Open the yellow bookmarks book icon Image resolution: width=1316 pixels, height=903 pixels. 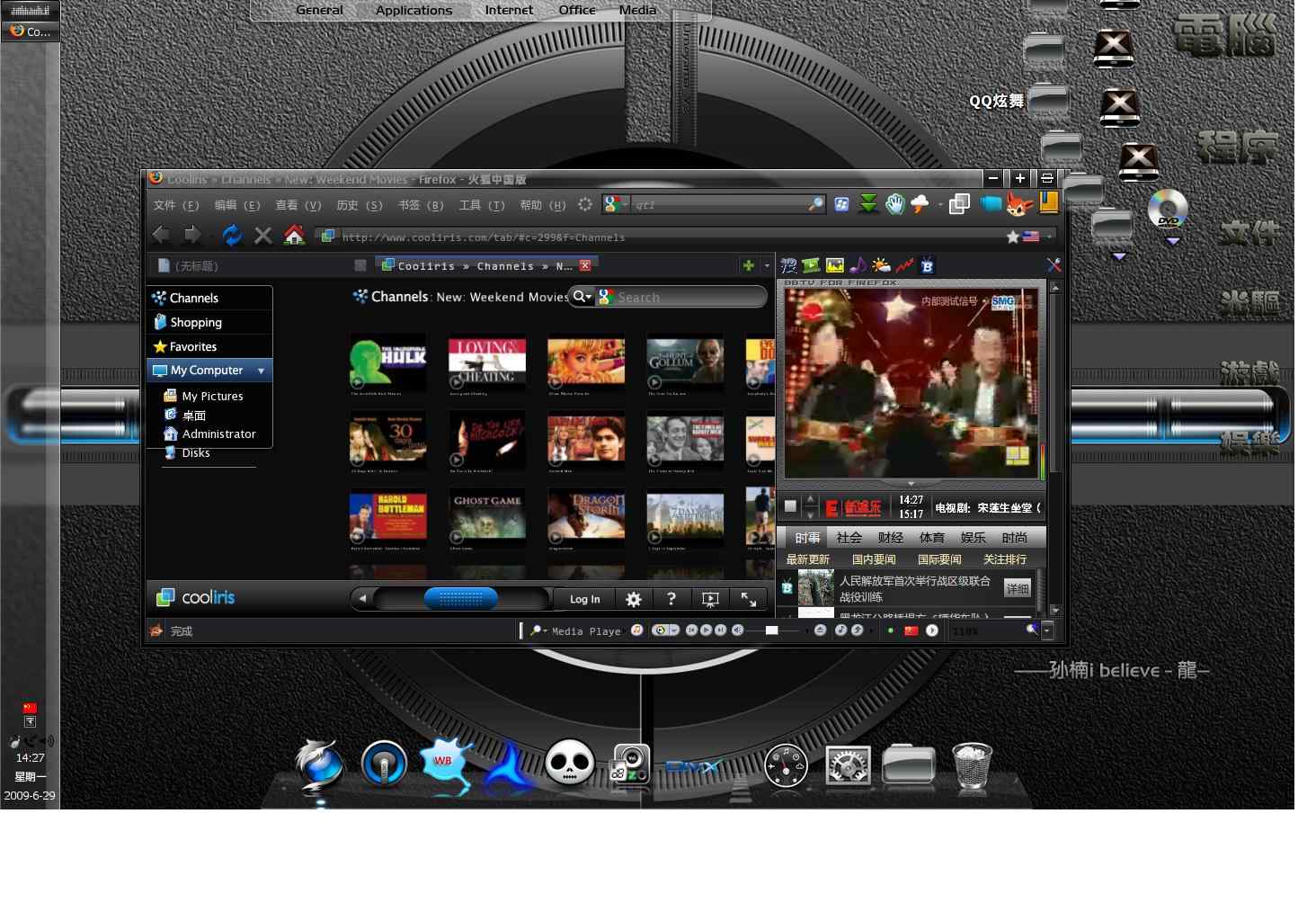[x=1048, y=203]
